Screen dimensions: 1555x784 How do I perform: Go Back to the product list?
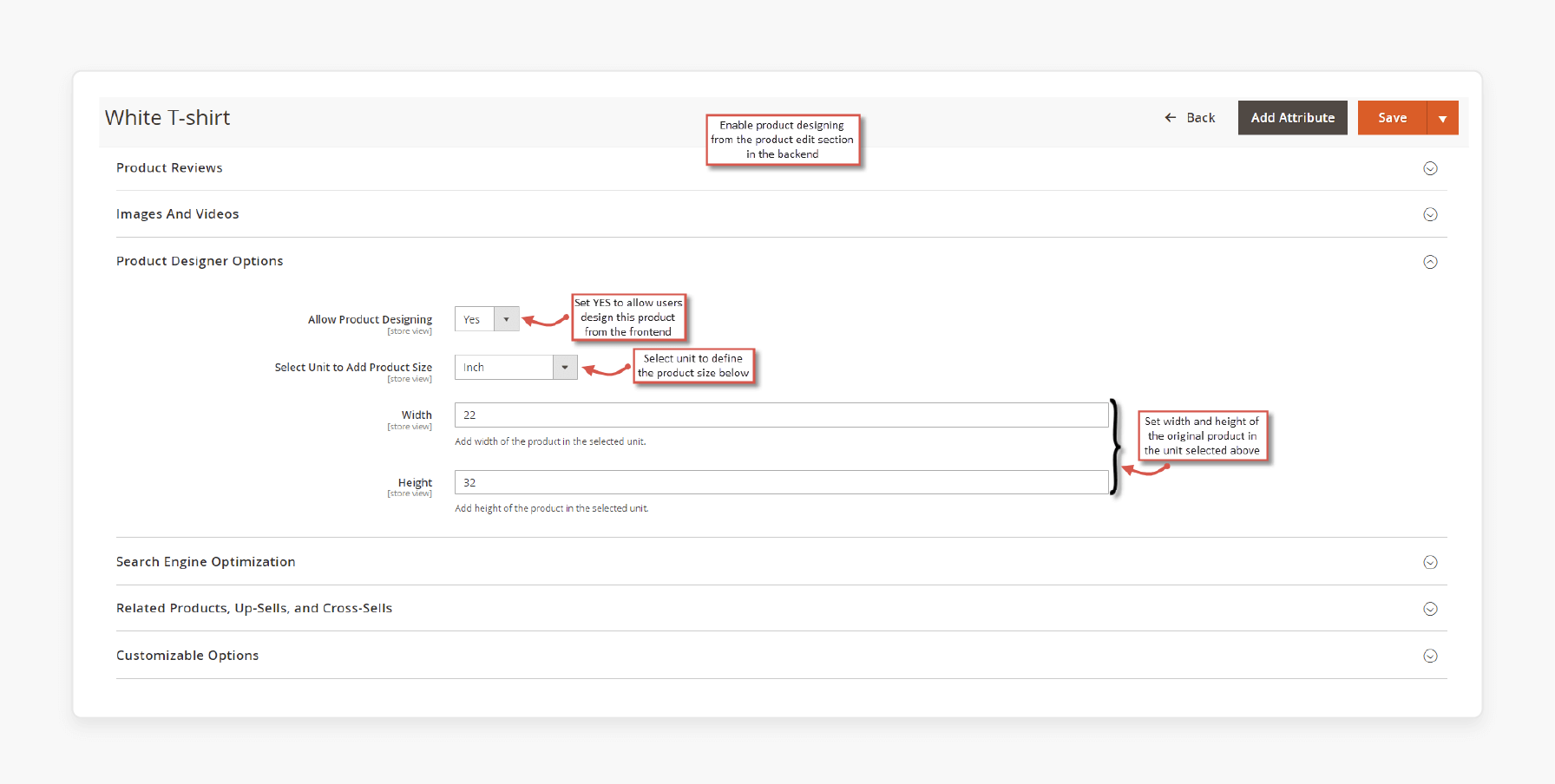1190,117
